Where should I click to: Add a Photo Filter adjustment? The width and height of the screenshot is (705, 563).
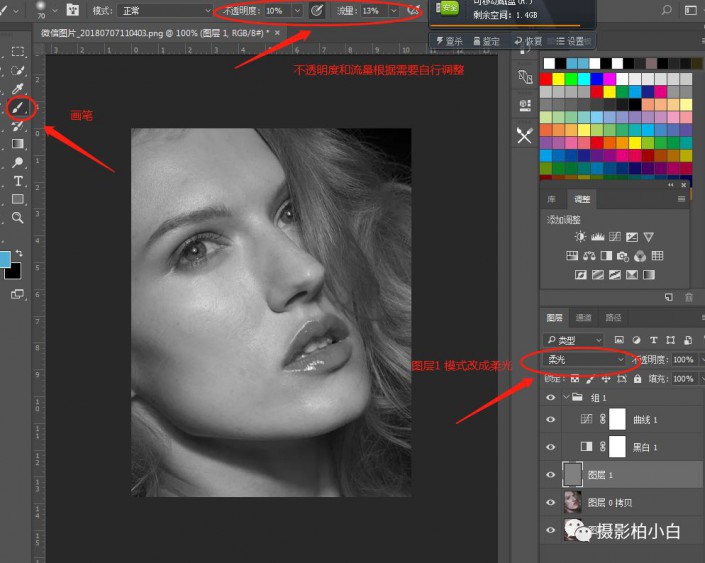coord(623,256)
